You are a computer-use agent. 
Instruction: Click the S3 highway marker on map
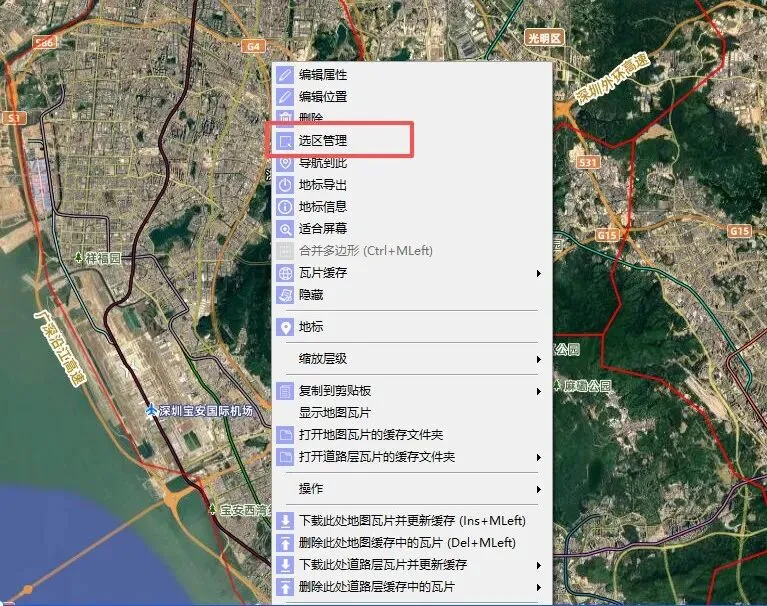(x=14, y=118)
